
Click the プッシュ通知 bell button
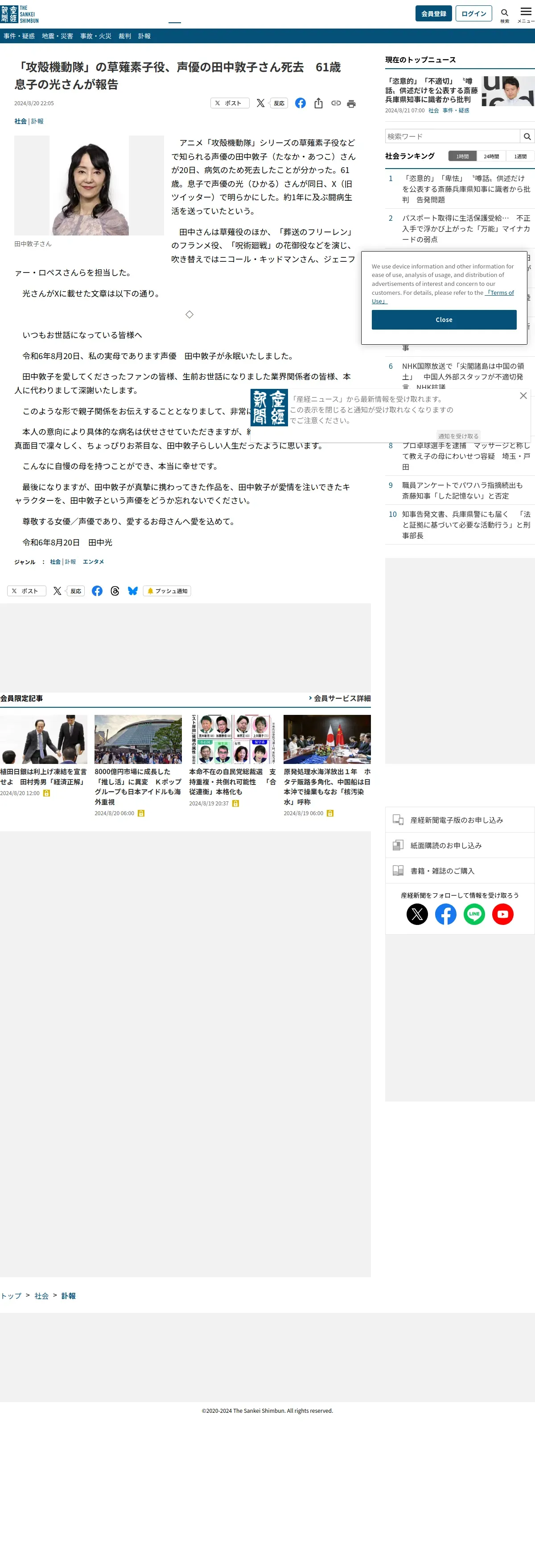167,591
